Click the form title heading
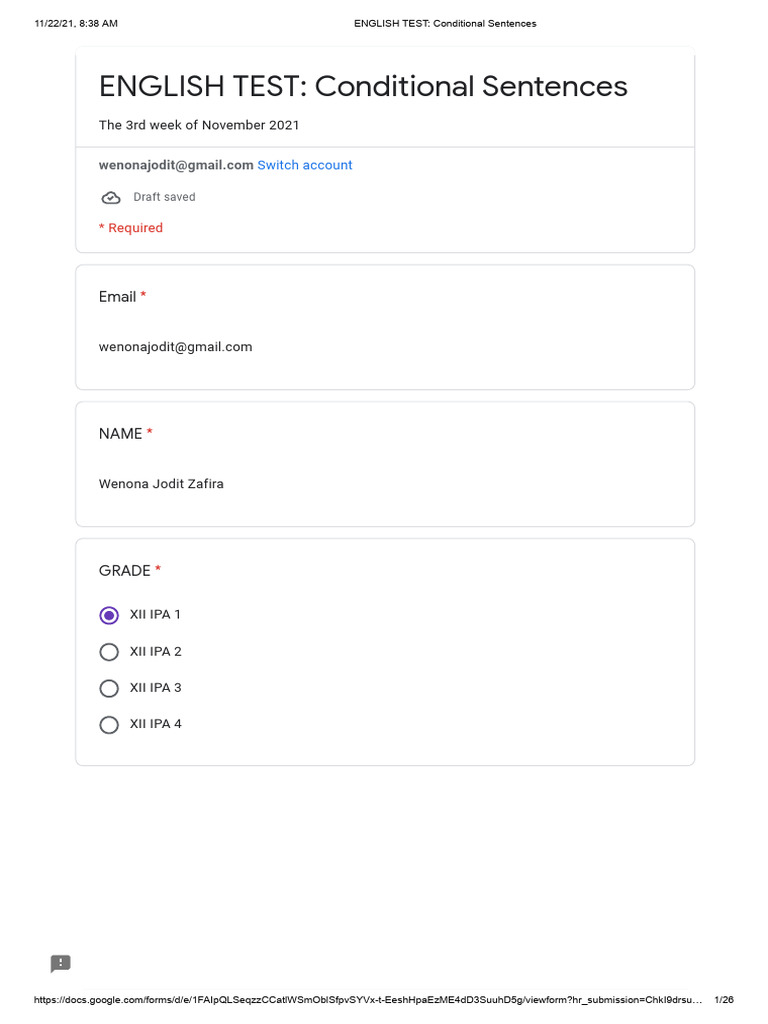Viewport: 768px width, 1024px height. pos(363,86)
